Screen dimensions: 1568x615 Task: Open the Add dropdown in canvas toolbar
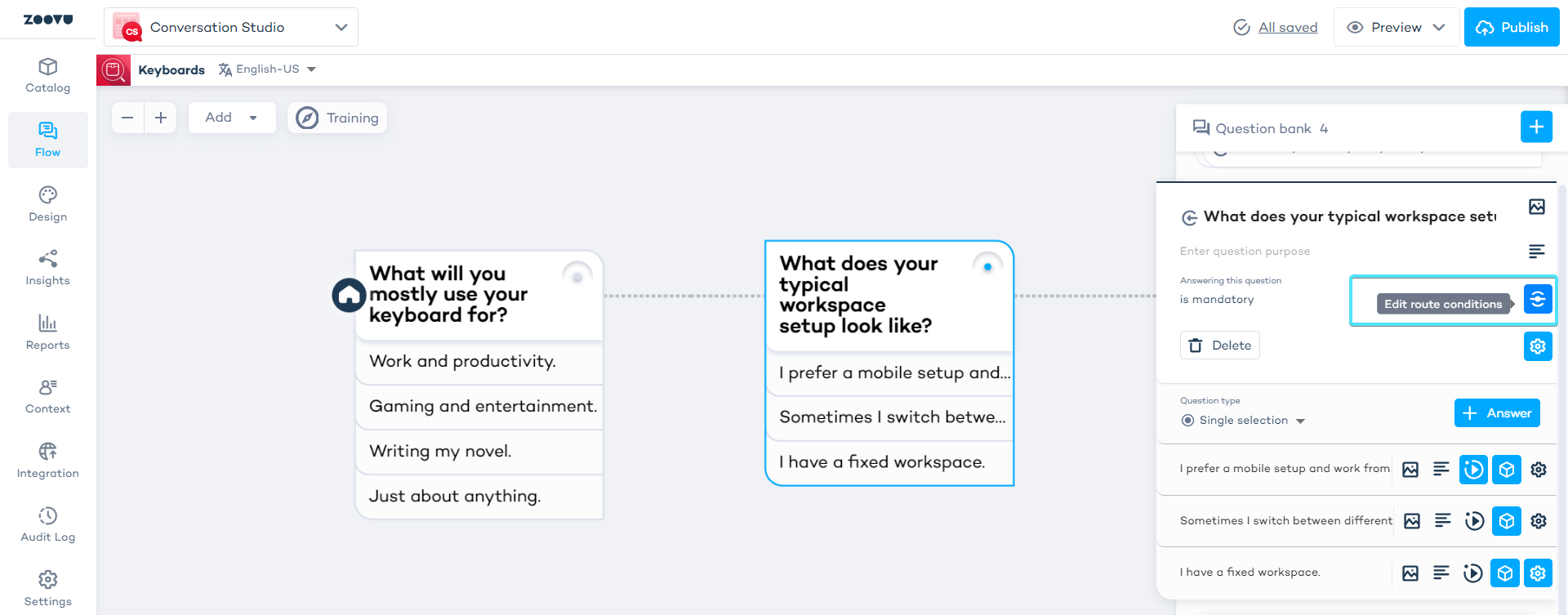pos(231,118)
